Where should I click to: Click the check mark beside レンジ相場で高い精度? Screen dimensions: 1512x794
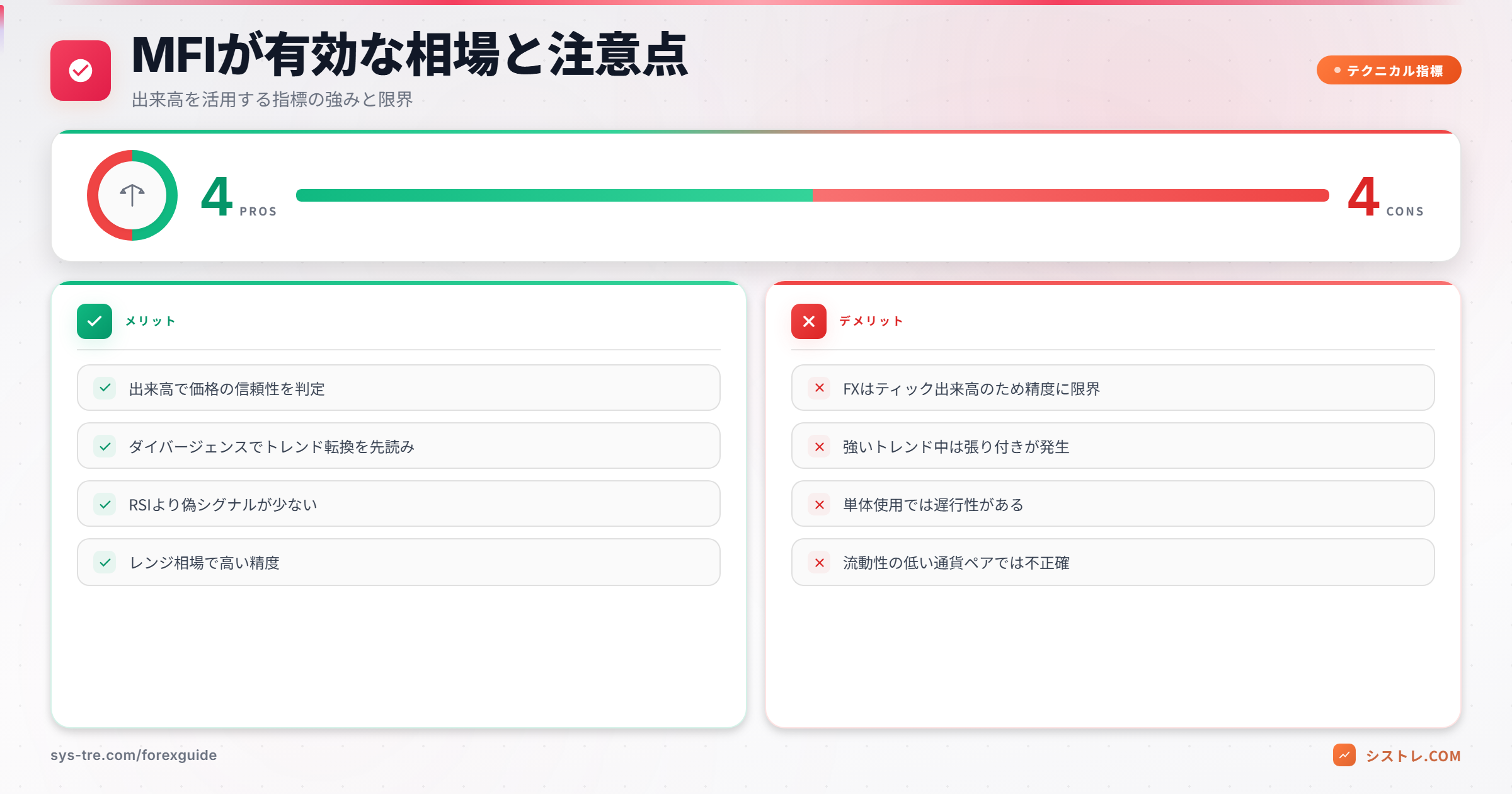(105, 563)
